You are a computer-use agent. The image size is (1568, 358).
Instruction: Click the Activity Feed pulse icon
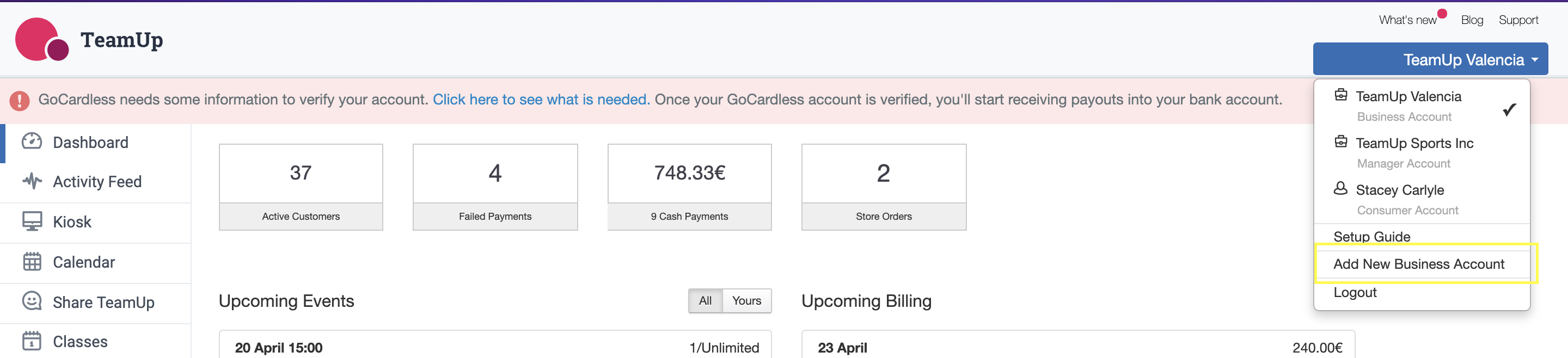(32, 181)
